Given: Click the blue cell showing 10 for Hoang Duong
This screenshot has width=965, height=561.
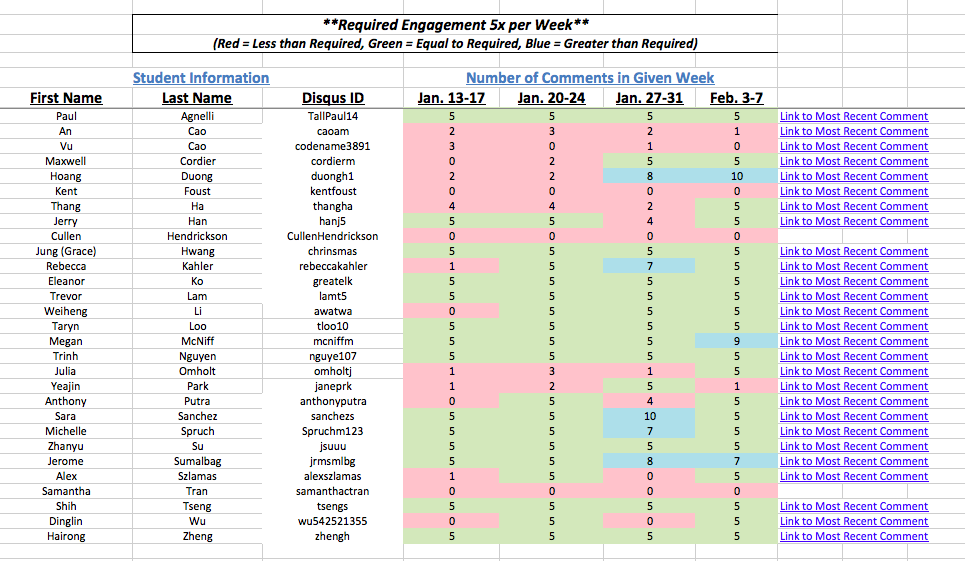Looking at the screenshot, I should point(736,176).
